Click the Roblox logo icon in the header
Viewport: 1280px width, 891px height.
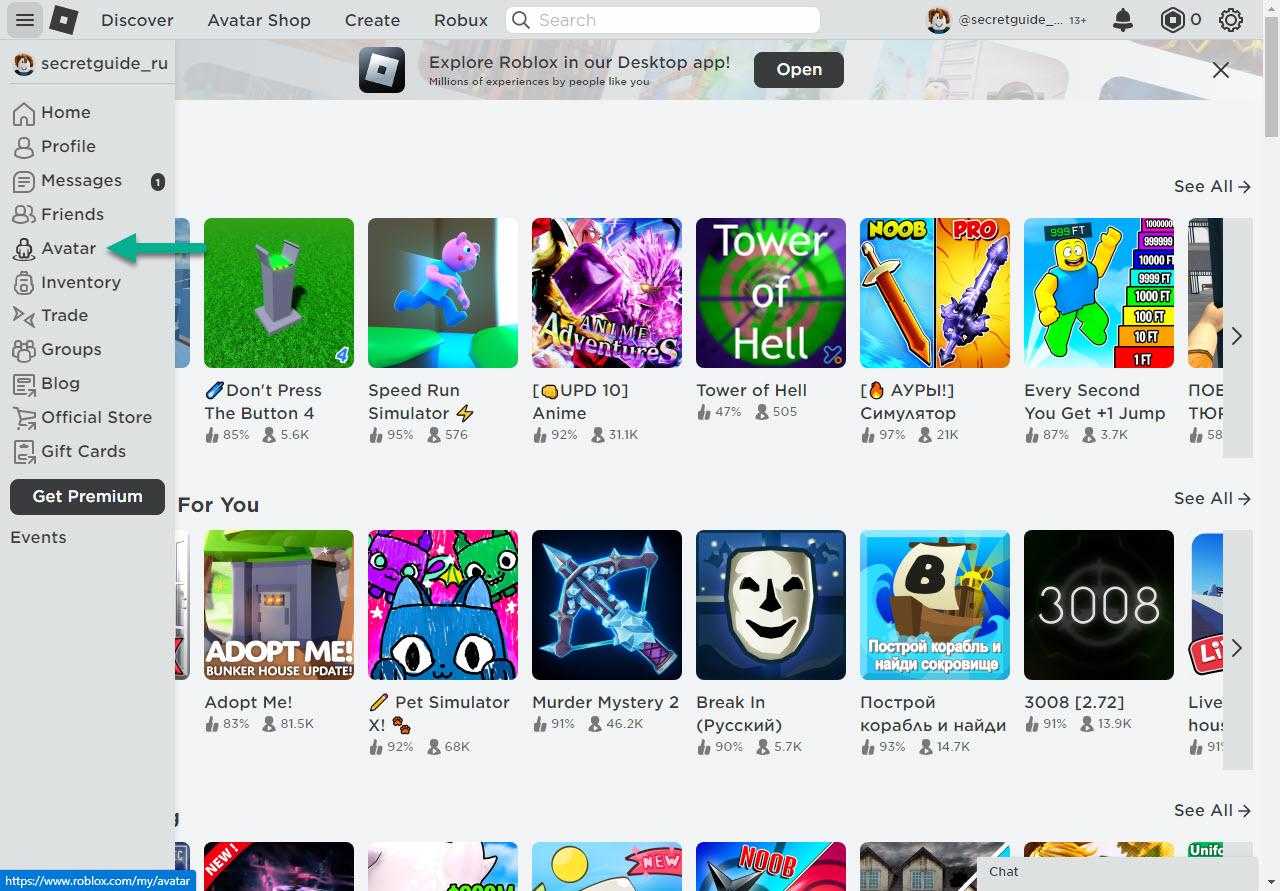click(64, 20)
